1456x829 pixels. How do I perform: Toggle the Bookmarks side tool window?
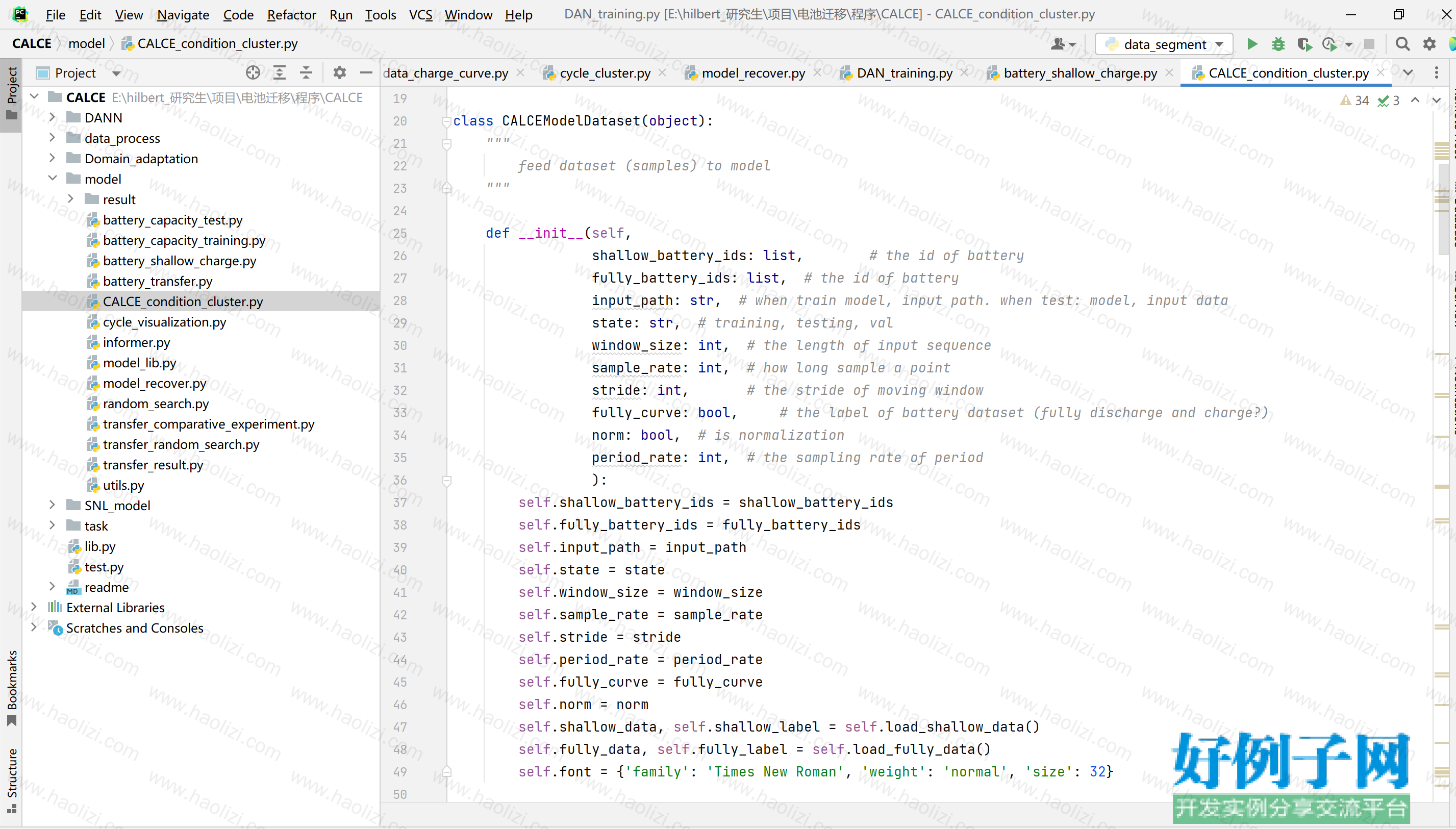pyautogui.click(x=11, y=688)
